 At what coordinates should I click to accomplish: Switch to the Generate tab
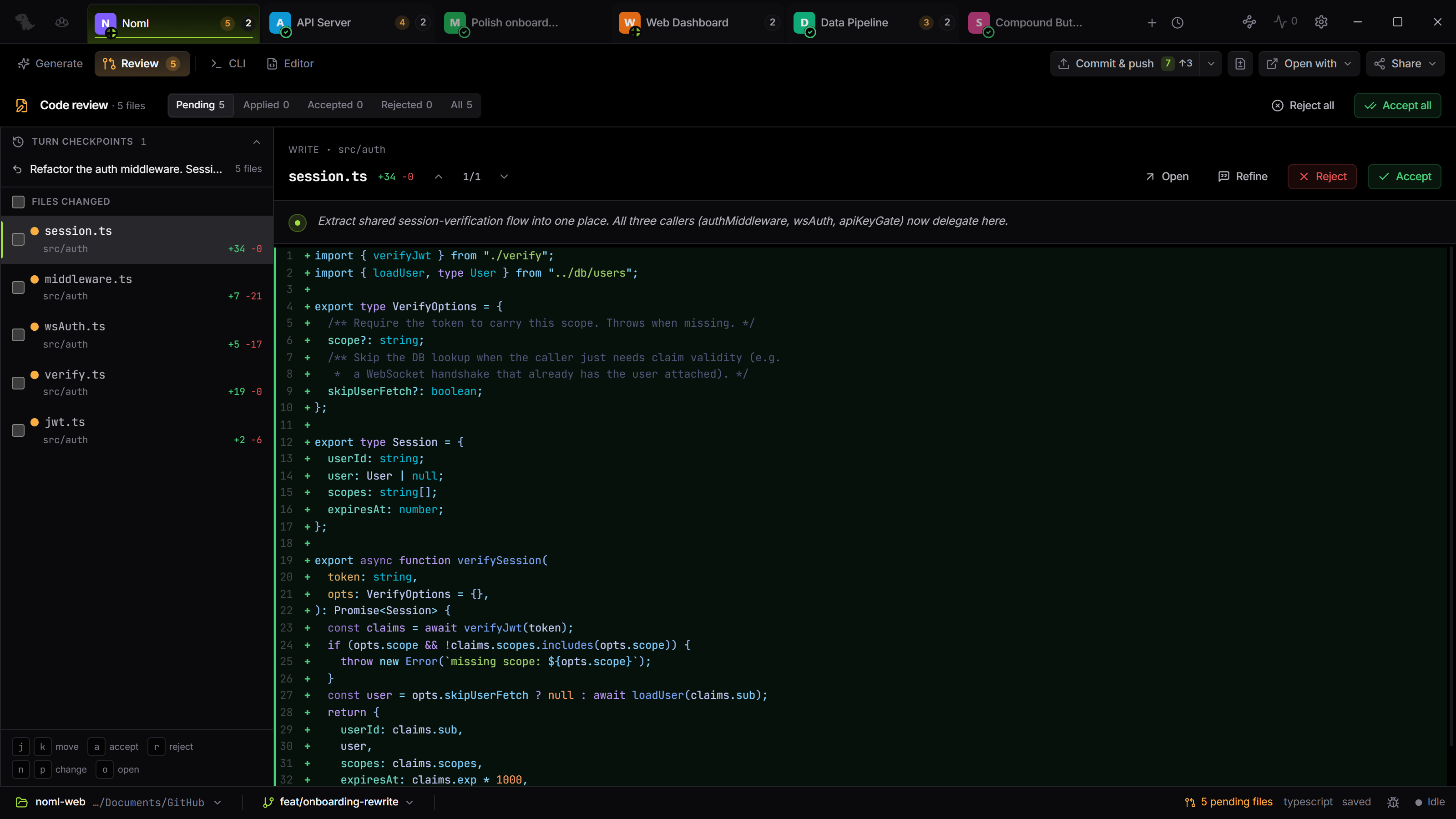click(51, 64)
